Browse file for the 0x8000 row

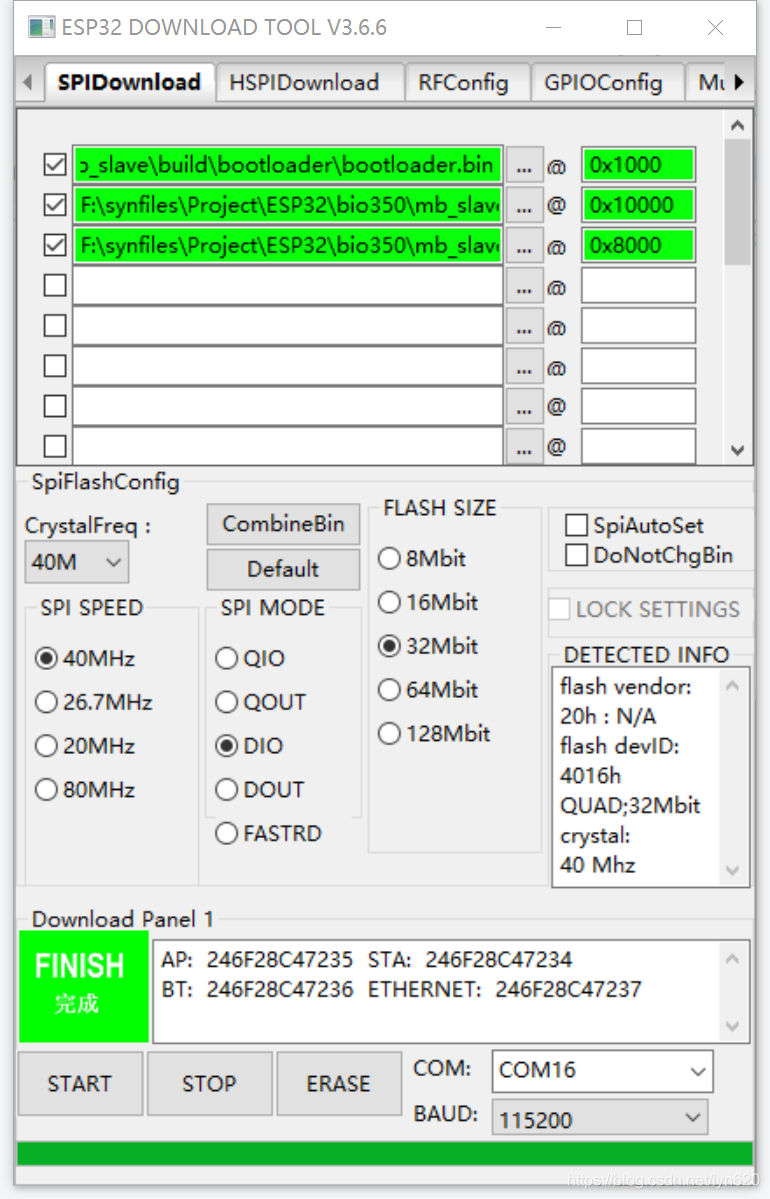pyautogui.click(x=524, y=246)
